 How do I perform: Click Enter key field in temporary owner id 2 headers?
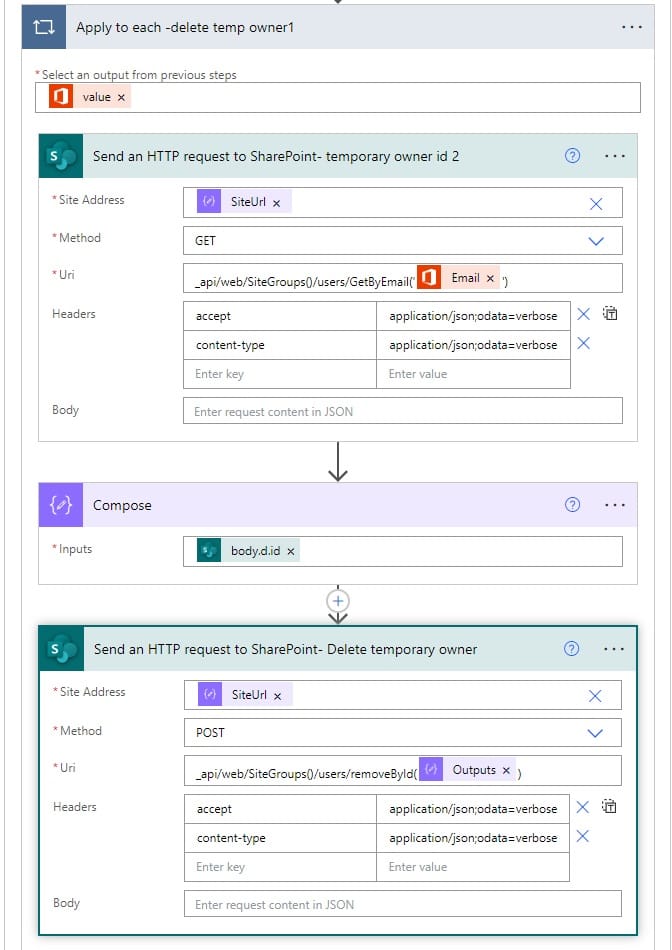coord(280,374)
